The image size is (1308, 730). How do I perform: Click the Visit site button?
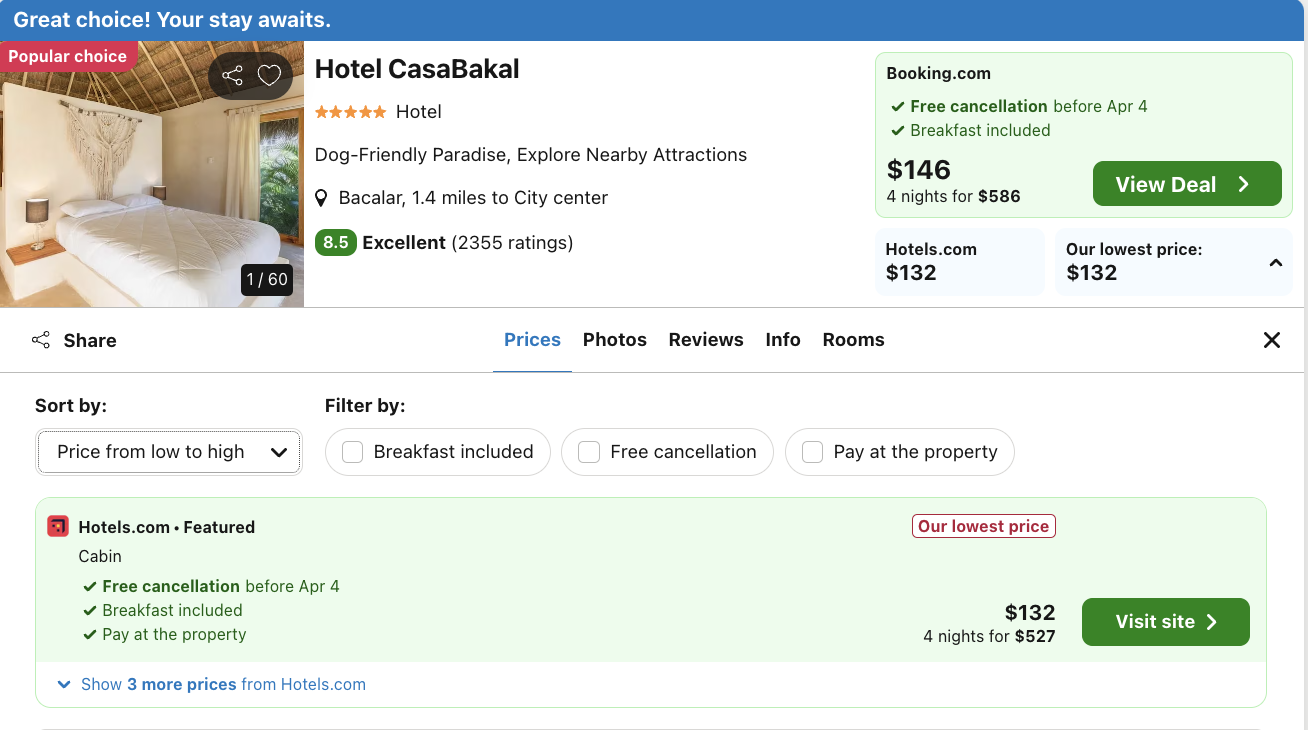pyautogui.click(x=1166, y=622)
